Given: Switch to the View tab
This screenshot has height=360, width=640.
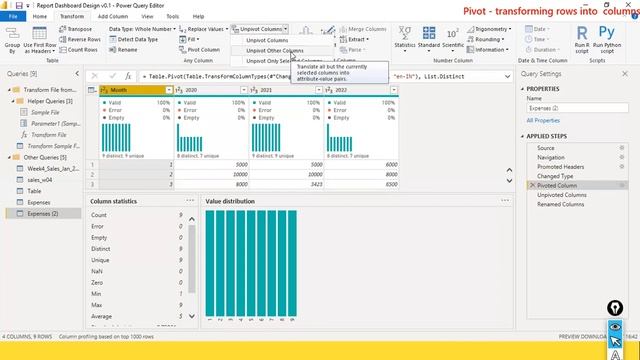Looking at the screenshot, I should [147, 16].
